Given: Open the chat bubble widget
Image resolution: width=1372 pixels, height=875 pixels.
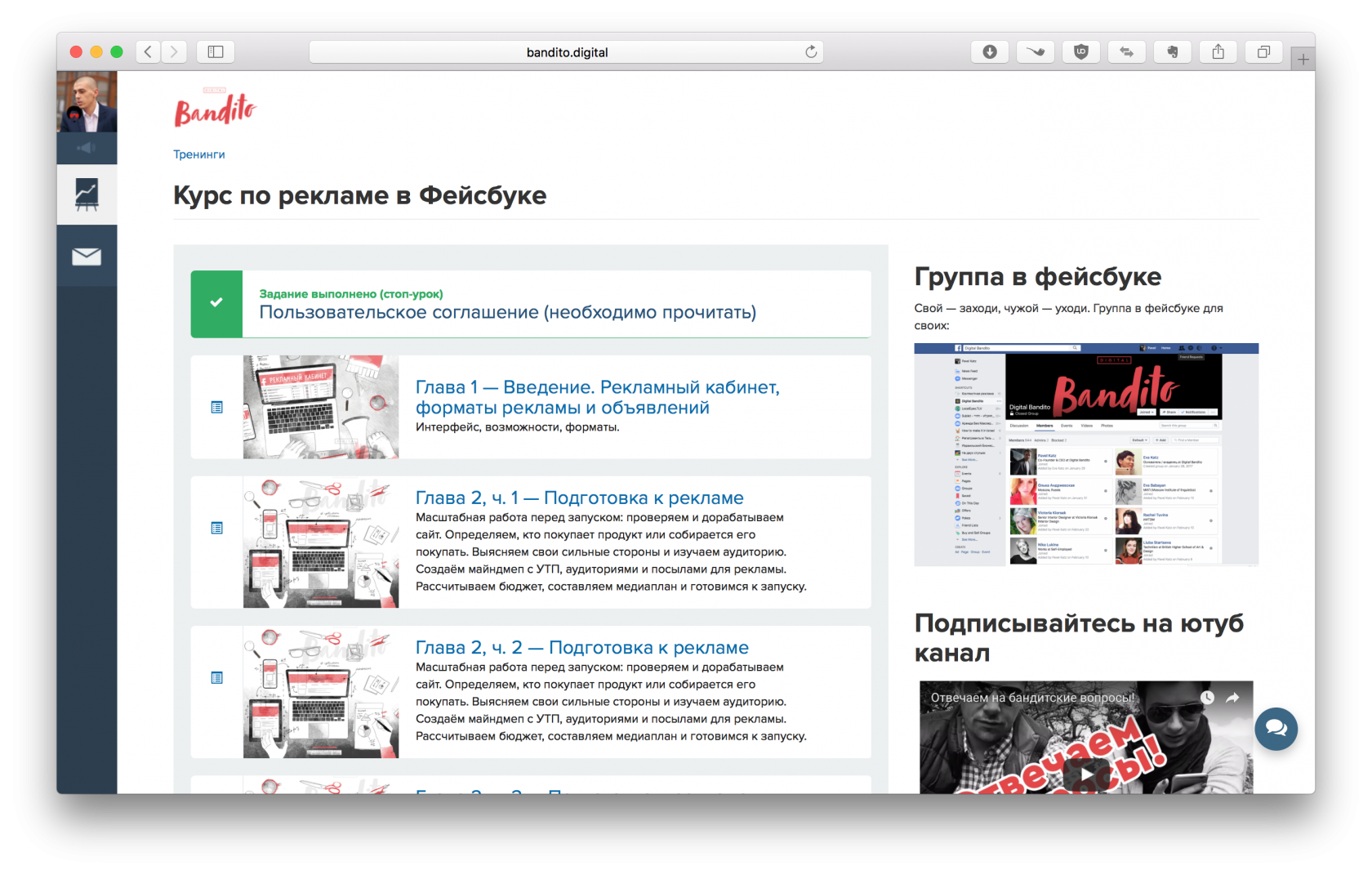Looking at the screenshot, I should (1276, 729).
